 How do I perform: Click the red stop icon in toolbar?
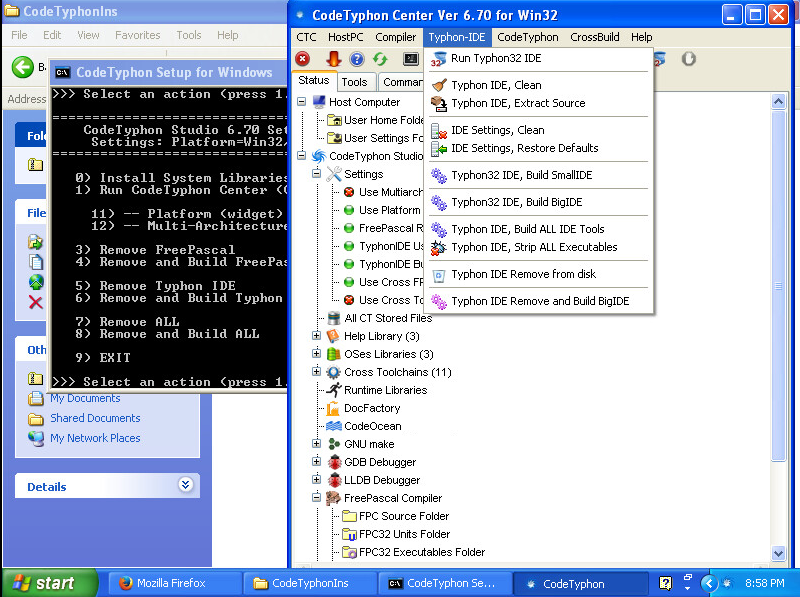coord(303,60)
